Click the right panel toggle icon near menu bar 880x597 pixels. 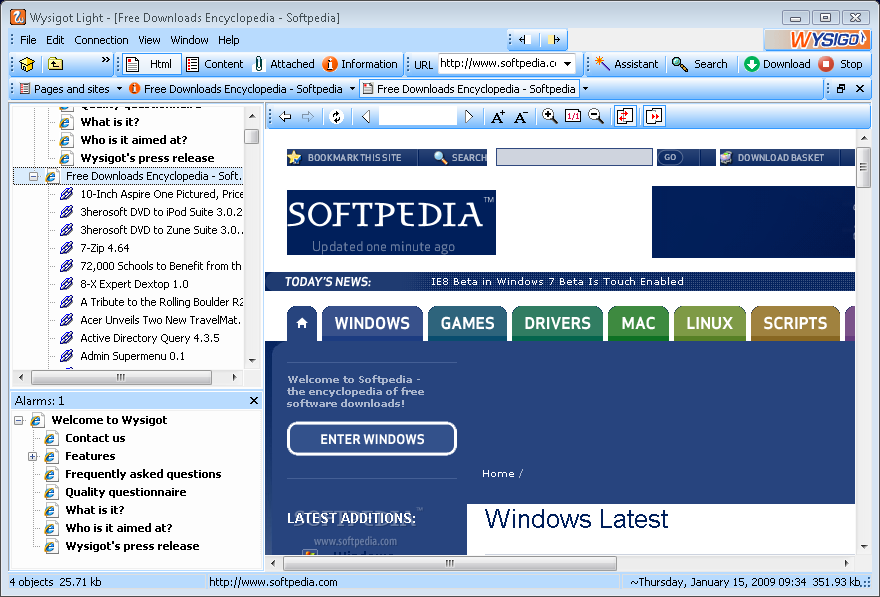point(554,40)
